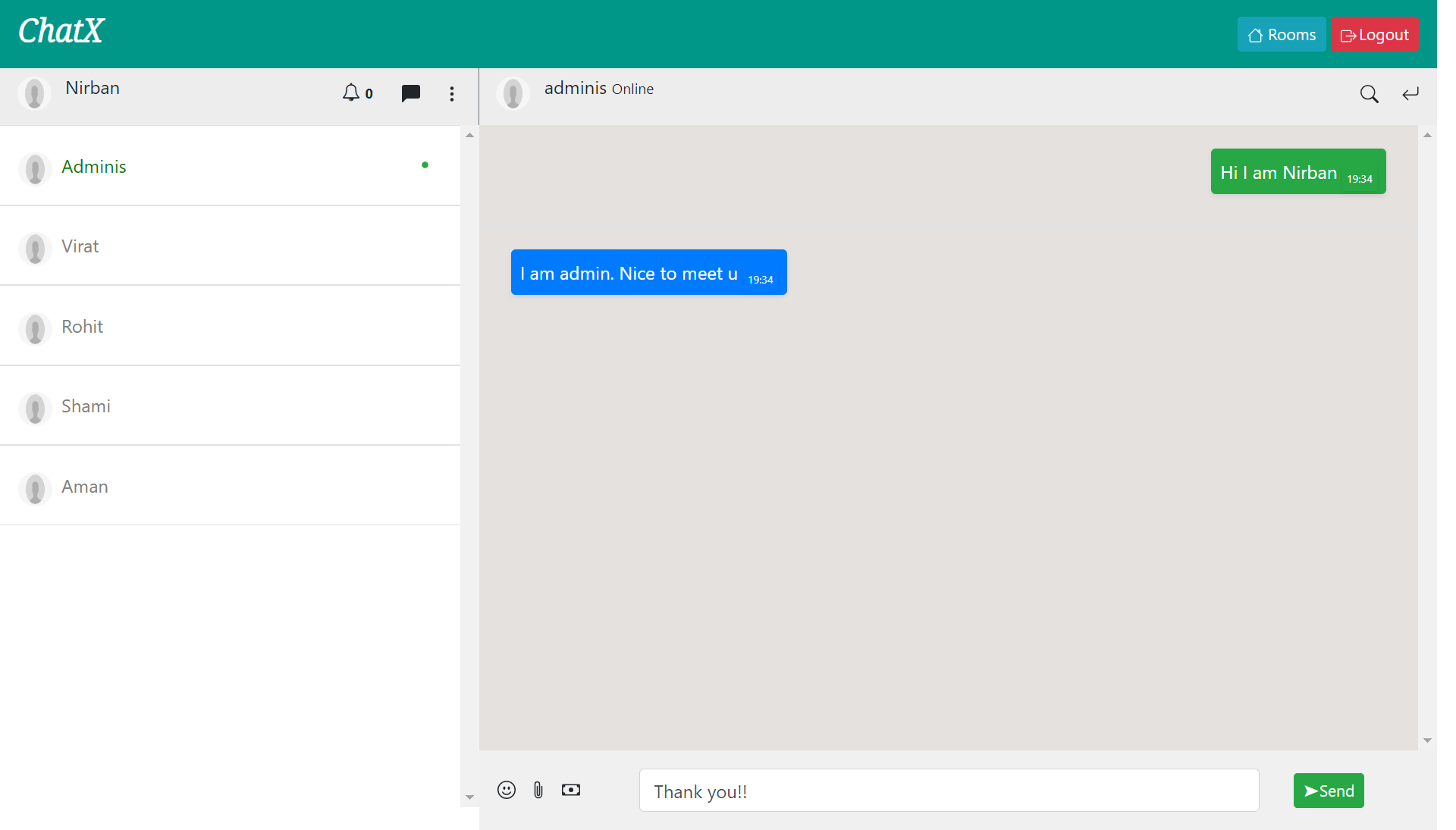Click the 'Hi I am Nirban' message
This screenshot has width=1456, height=830.
click(1298, 171)
